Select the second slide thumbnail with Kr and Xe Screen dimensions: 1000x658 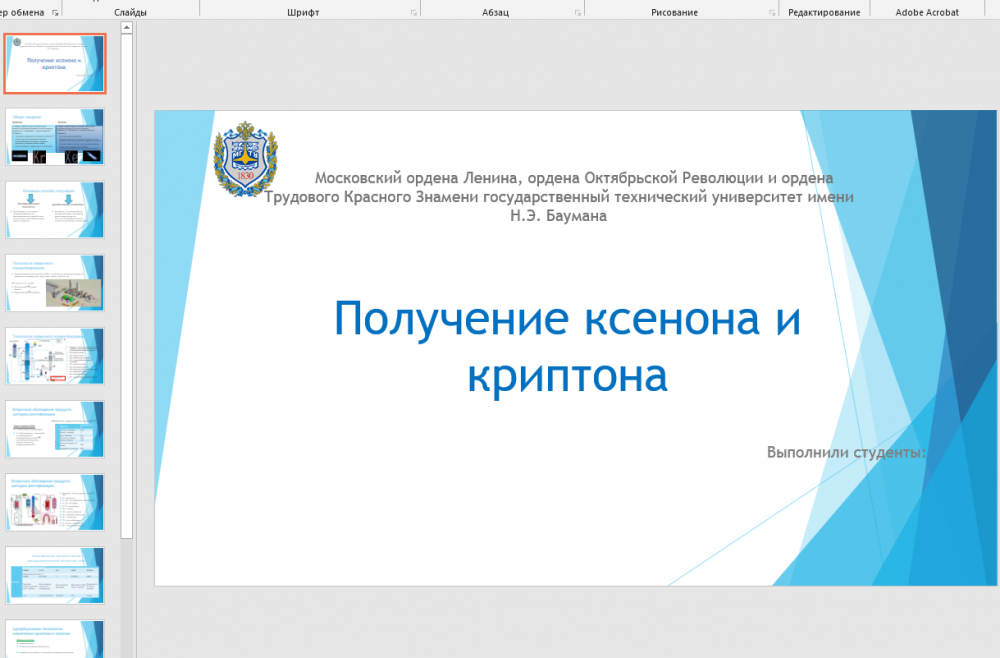pos(55,137)
